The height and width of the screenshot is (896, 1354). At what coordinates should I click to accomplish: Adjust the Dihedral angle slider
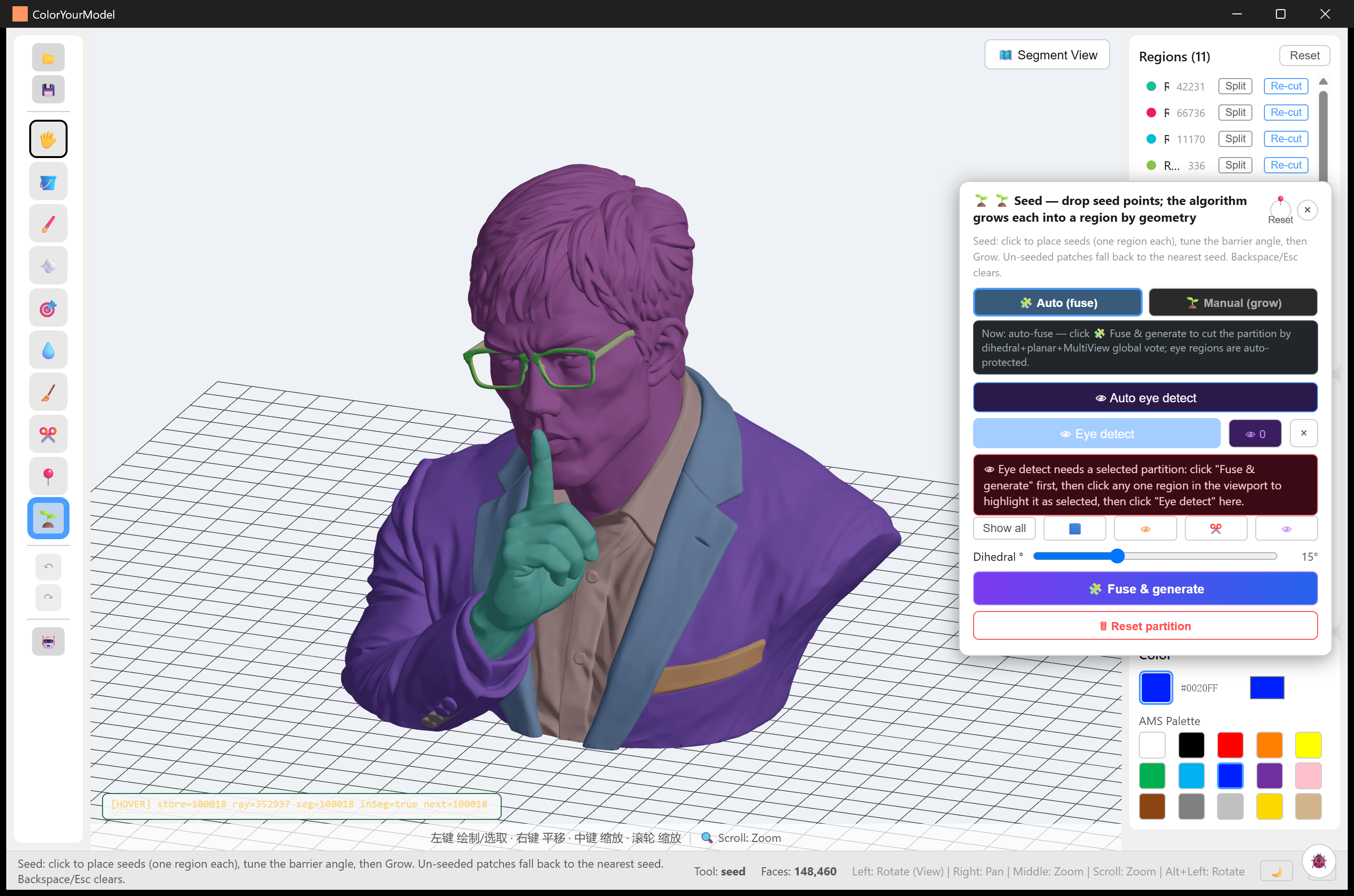[1155, 556]
